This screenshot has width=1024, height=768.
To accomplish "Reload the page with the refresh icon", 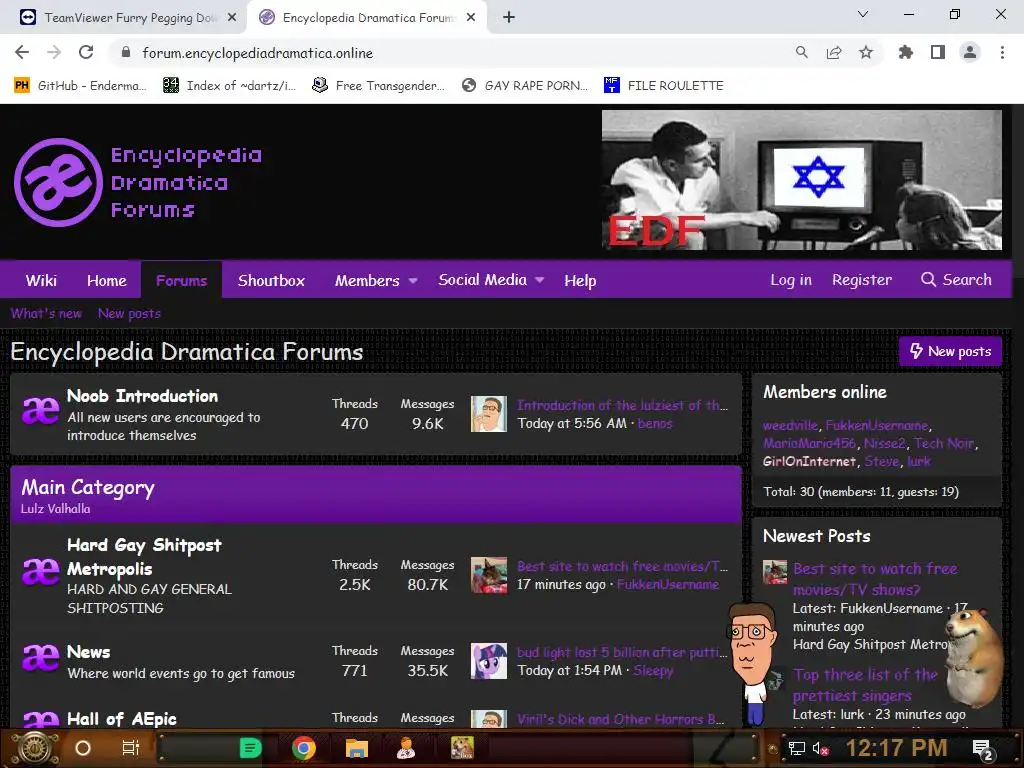I will click(x=86, y=52).
